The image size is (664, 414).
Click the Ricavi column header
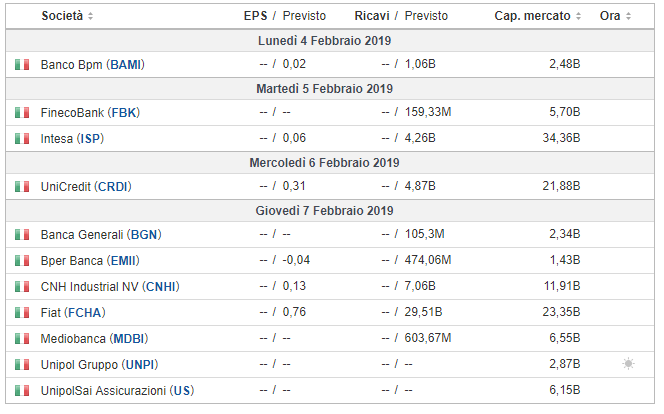pos(372,16)
